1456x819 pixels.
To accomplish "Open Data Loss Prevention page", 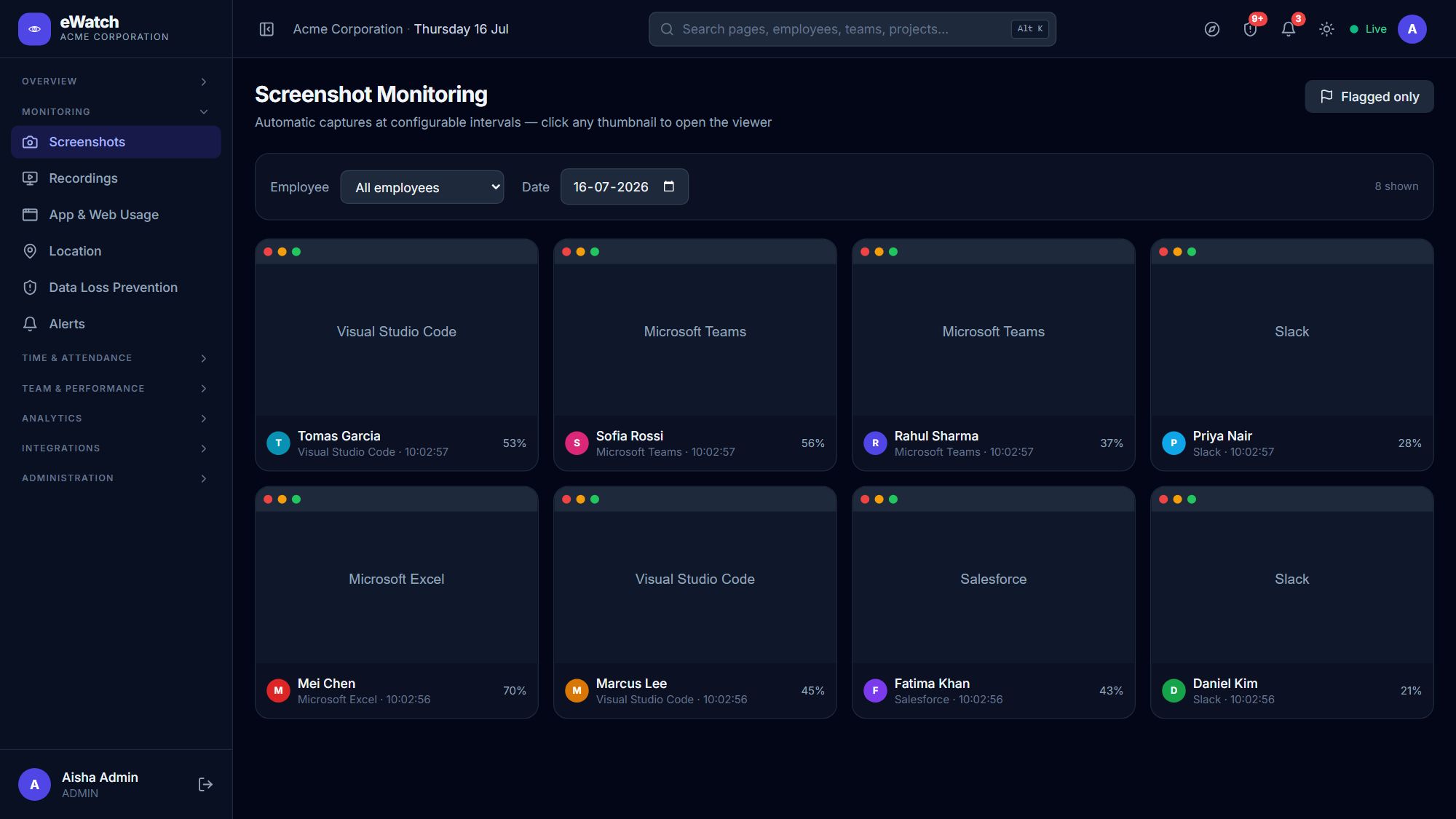I will 116,288.
